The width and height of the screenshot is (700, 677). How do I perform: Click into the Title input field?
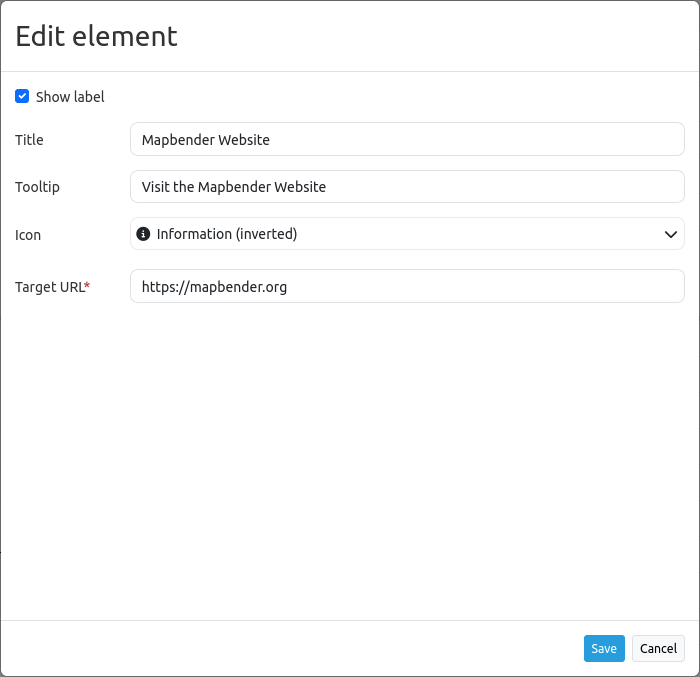pyautogui.click(x=407, y=140)
